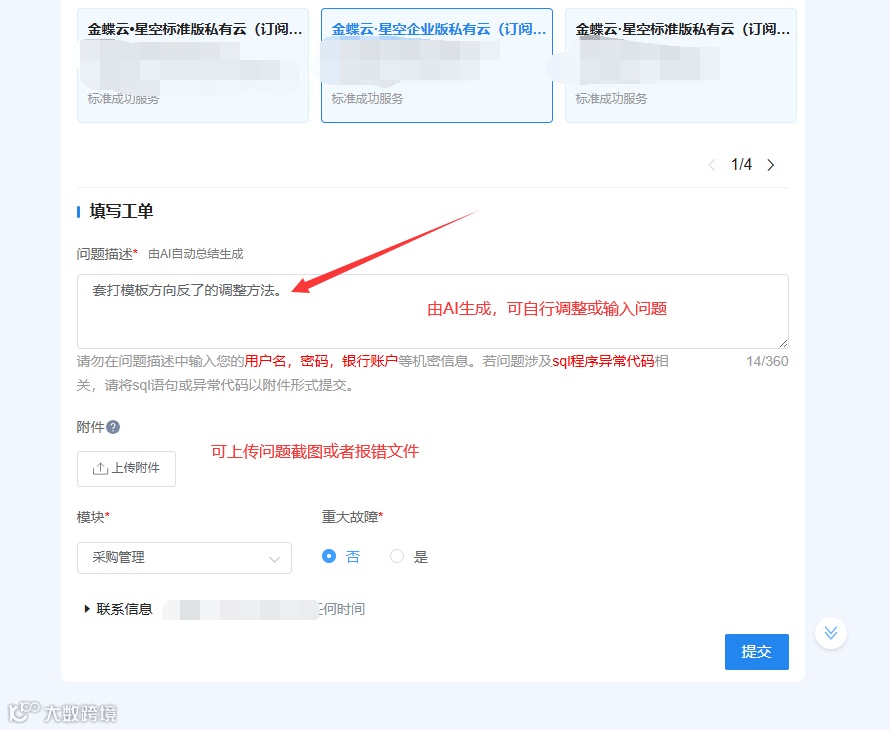Viewport: 890px width, 730px height.
Task: Select the third 金蝶云·星空标准版私有云 card
Action: pos(681,65)
